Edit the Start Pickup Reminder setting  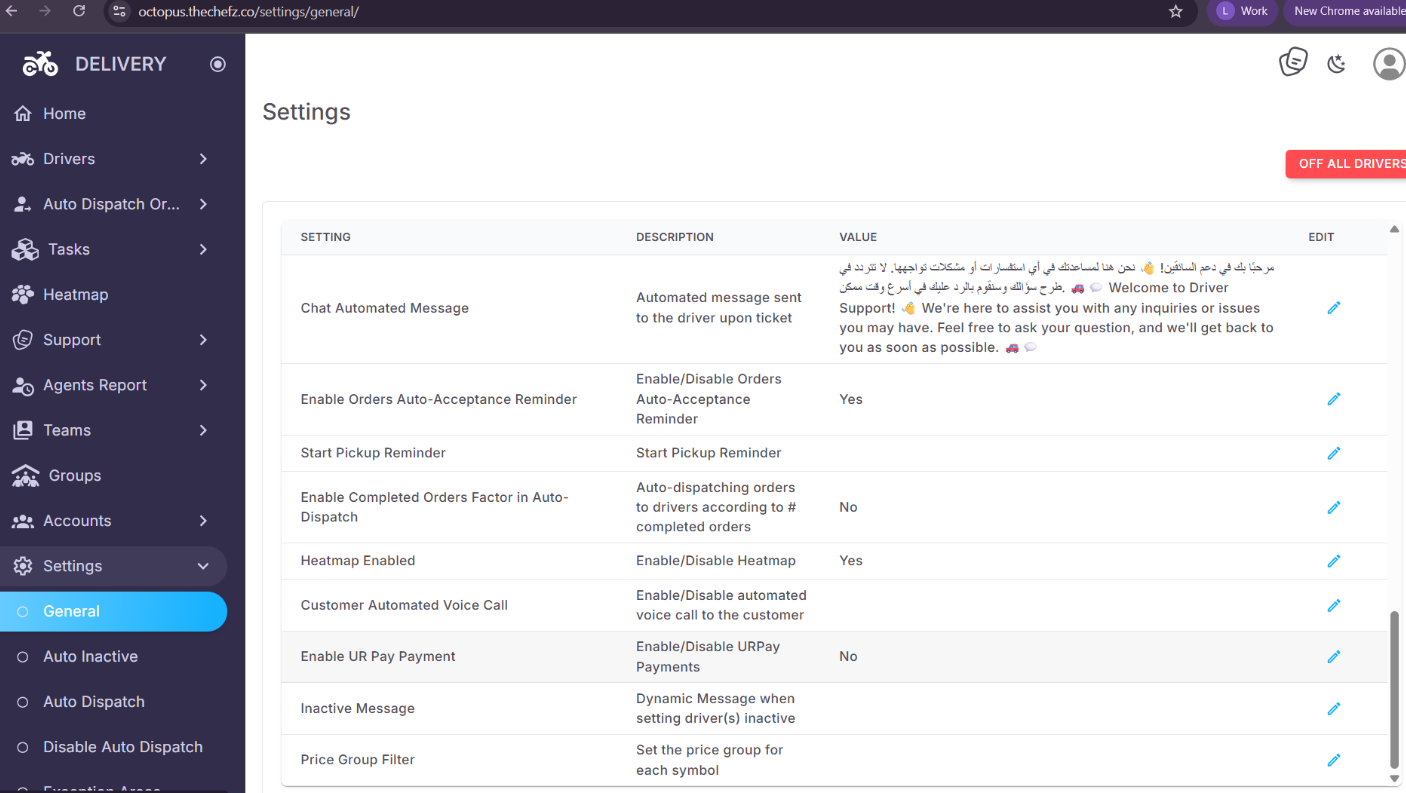[1333, 453]
